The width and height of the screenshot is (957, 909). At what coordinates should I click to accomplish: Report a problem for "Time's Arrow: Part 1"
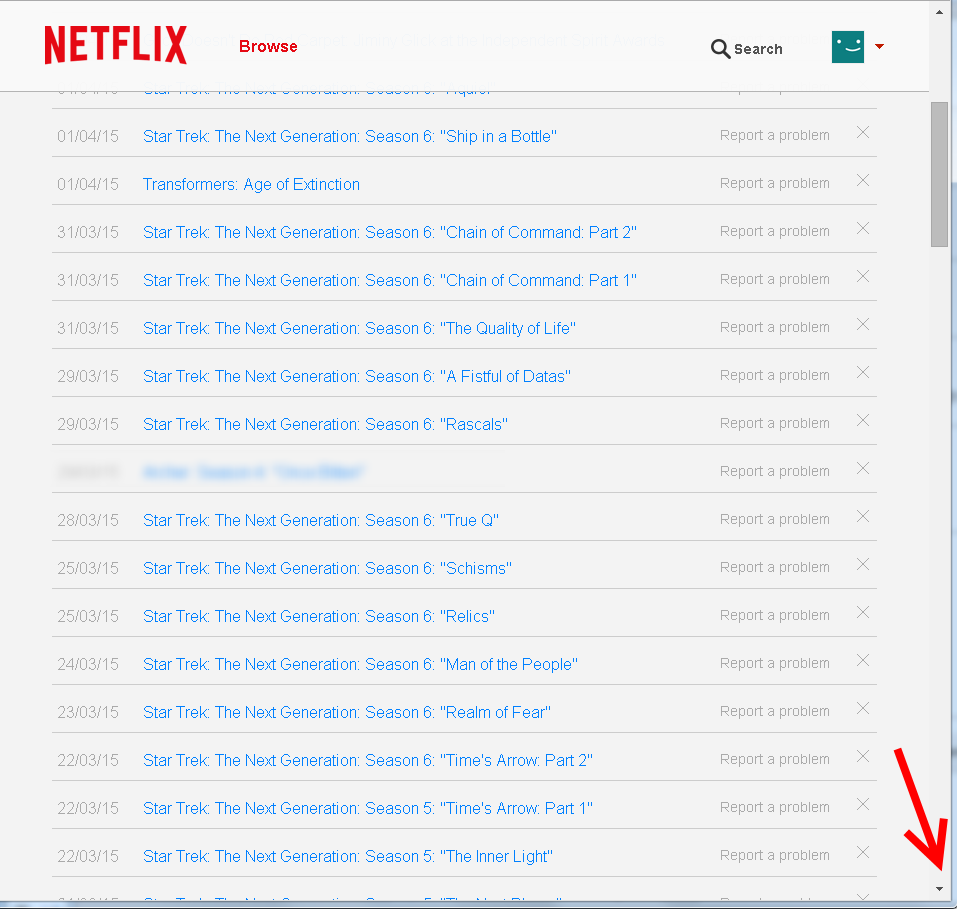coord(775,807)
